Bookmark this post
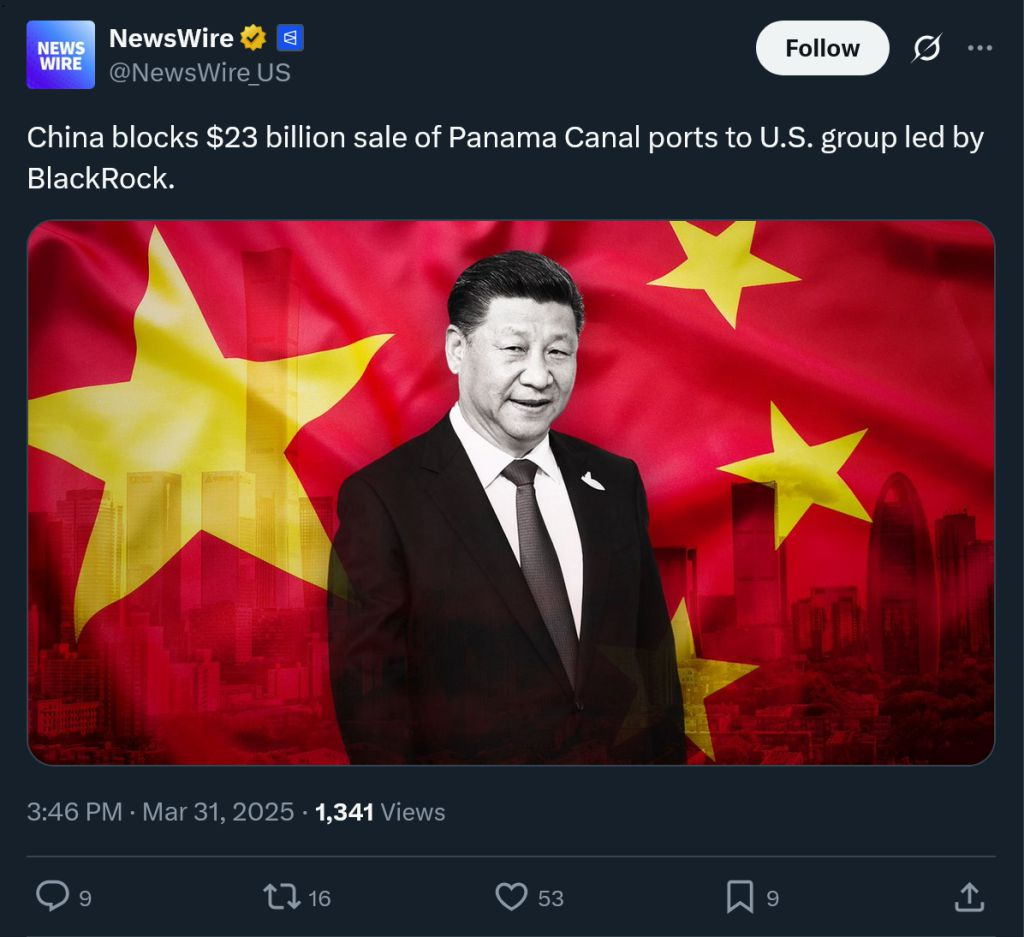Screen dimensions: 1024x937 click(740, 896)
